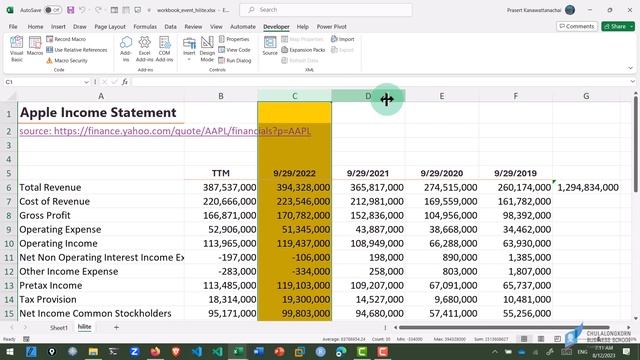Screen dimensions: 640x360
Task: Select column A header
Action: click(x=101, y=96)
